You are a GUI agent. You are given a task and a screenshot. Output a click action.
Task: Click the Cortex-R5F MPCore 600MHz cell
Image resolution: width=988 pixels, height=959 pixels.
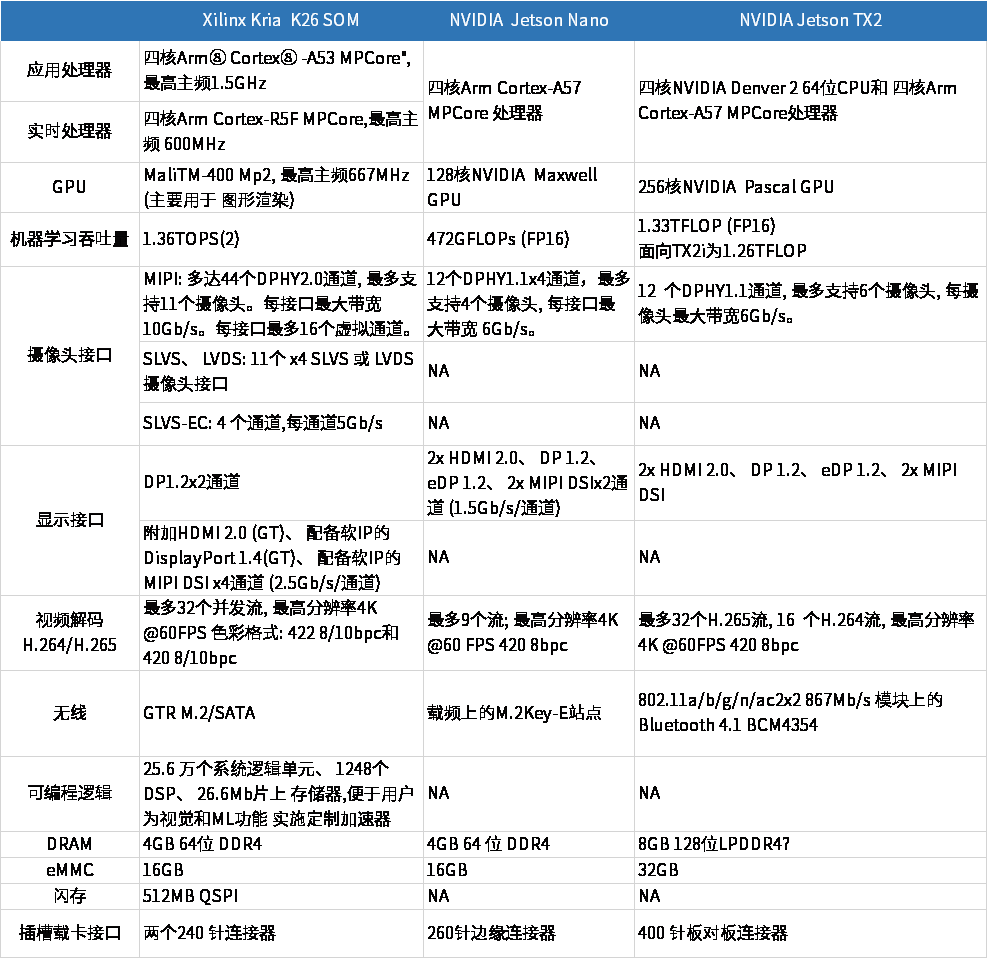point(280,132)
